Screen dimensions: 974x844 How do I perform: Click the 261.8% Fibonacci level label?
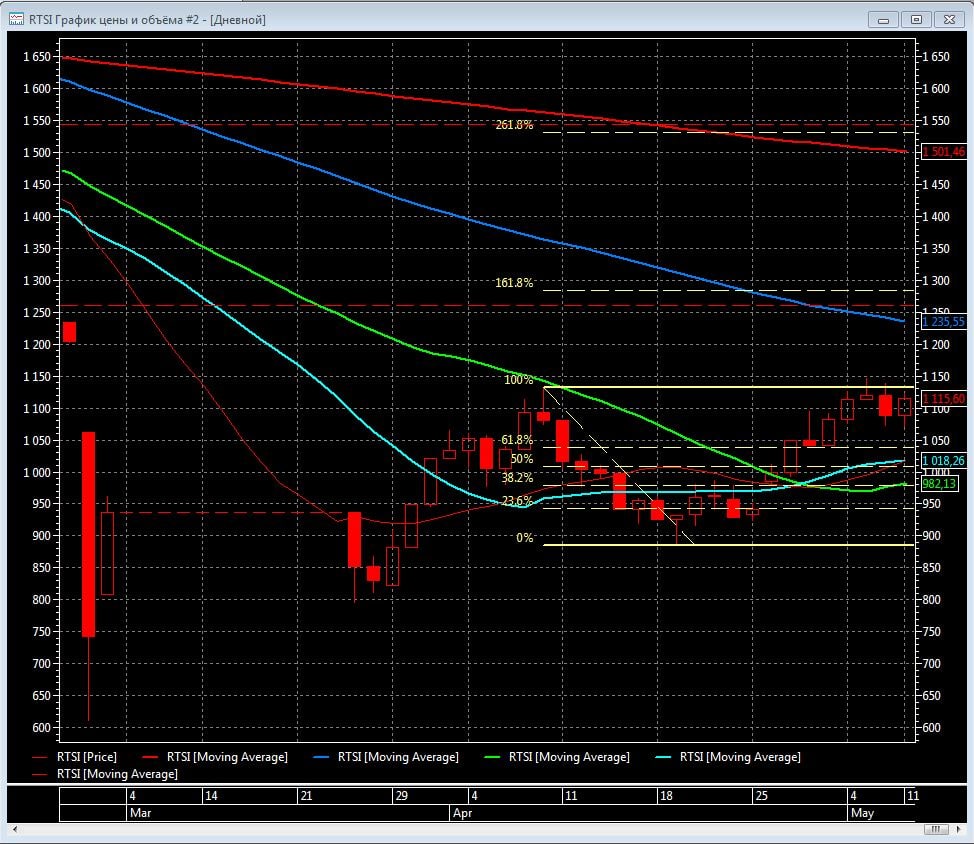514,125
